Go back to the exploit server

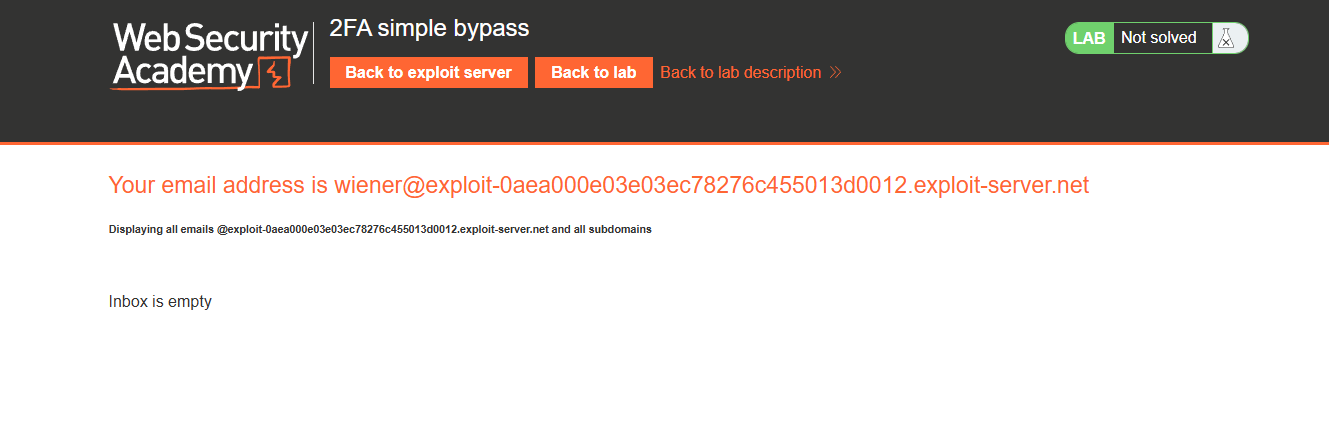tap(429, 72)
